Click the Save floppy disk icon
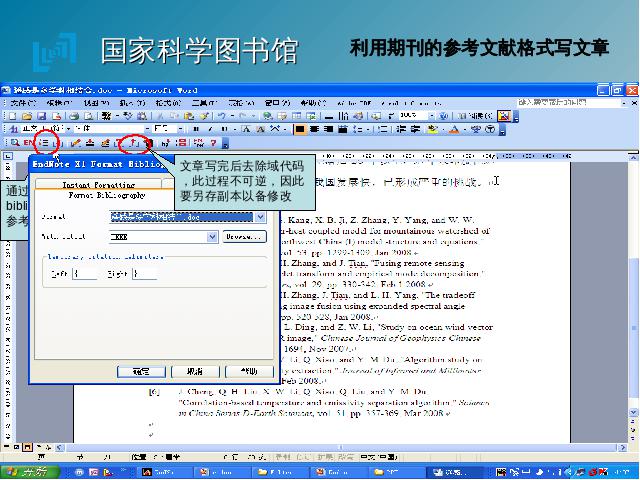This screenshot has height=480, width=640. point(42,116)
